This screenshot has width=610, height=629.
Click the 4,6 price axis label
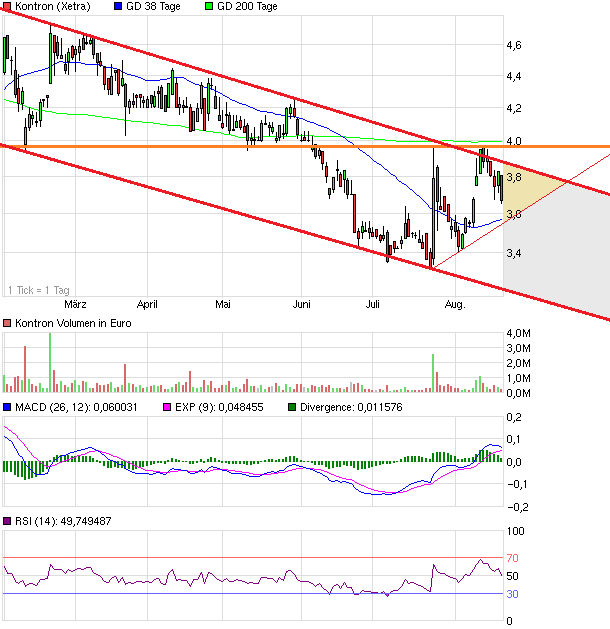click(514, 45)
